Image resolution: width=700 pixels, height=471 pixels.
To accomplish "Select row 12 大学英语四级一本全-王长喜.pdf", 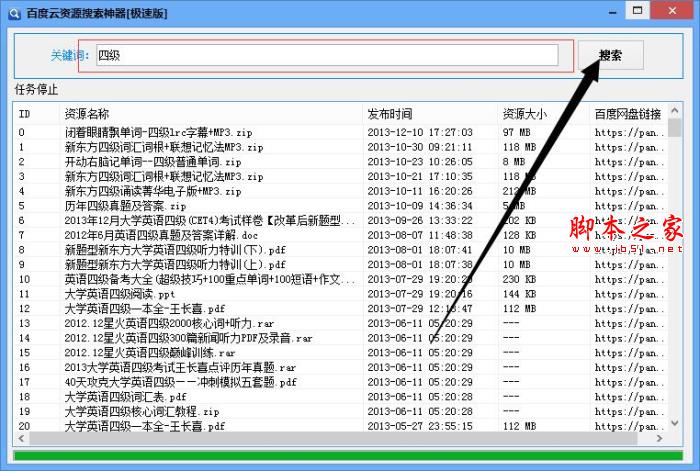I will 341,308.
